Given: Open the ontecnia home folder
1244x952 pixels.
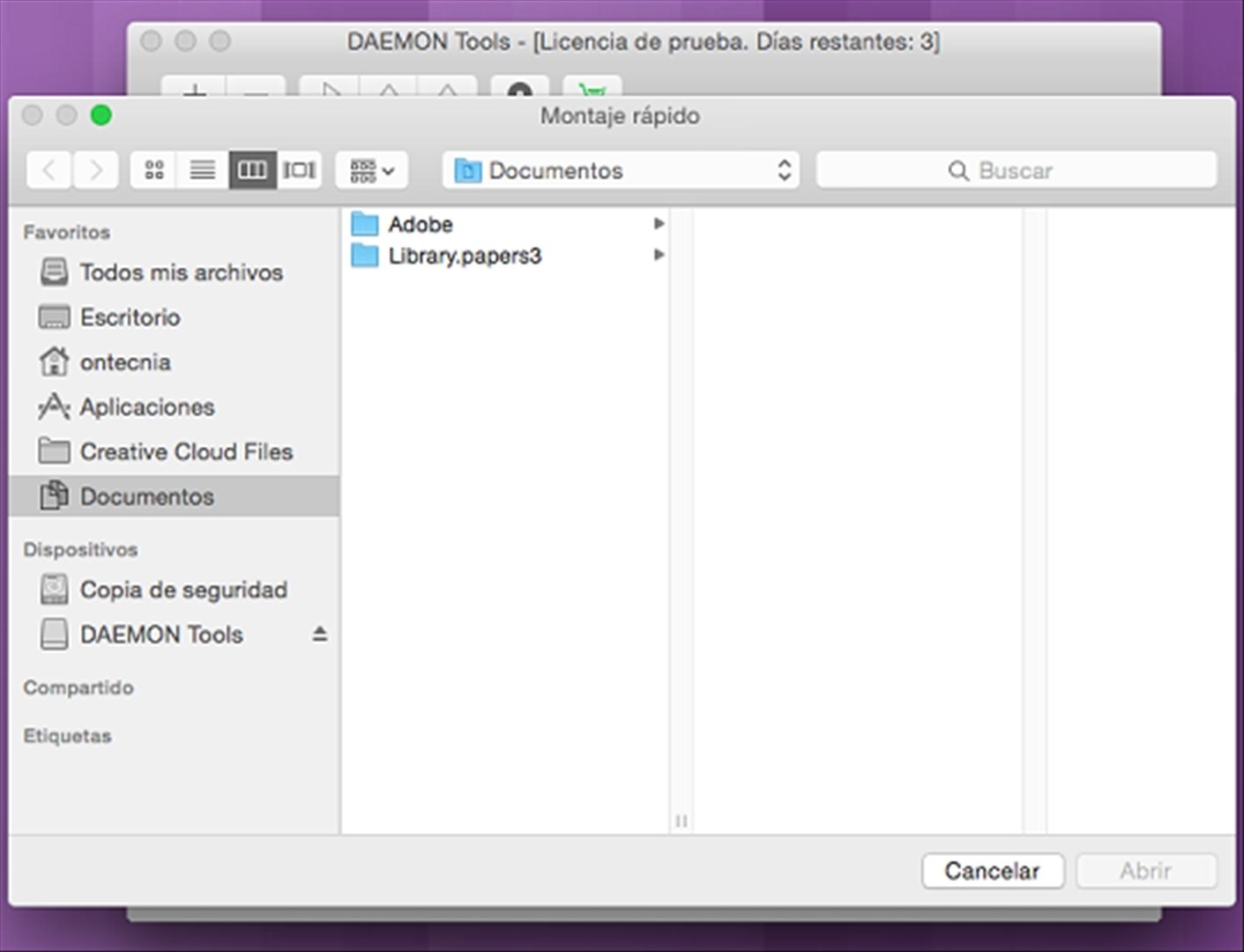Looking at the screenshot, I should coord(174,362).
